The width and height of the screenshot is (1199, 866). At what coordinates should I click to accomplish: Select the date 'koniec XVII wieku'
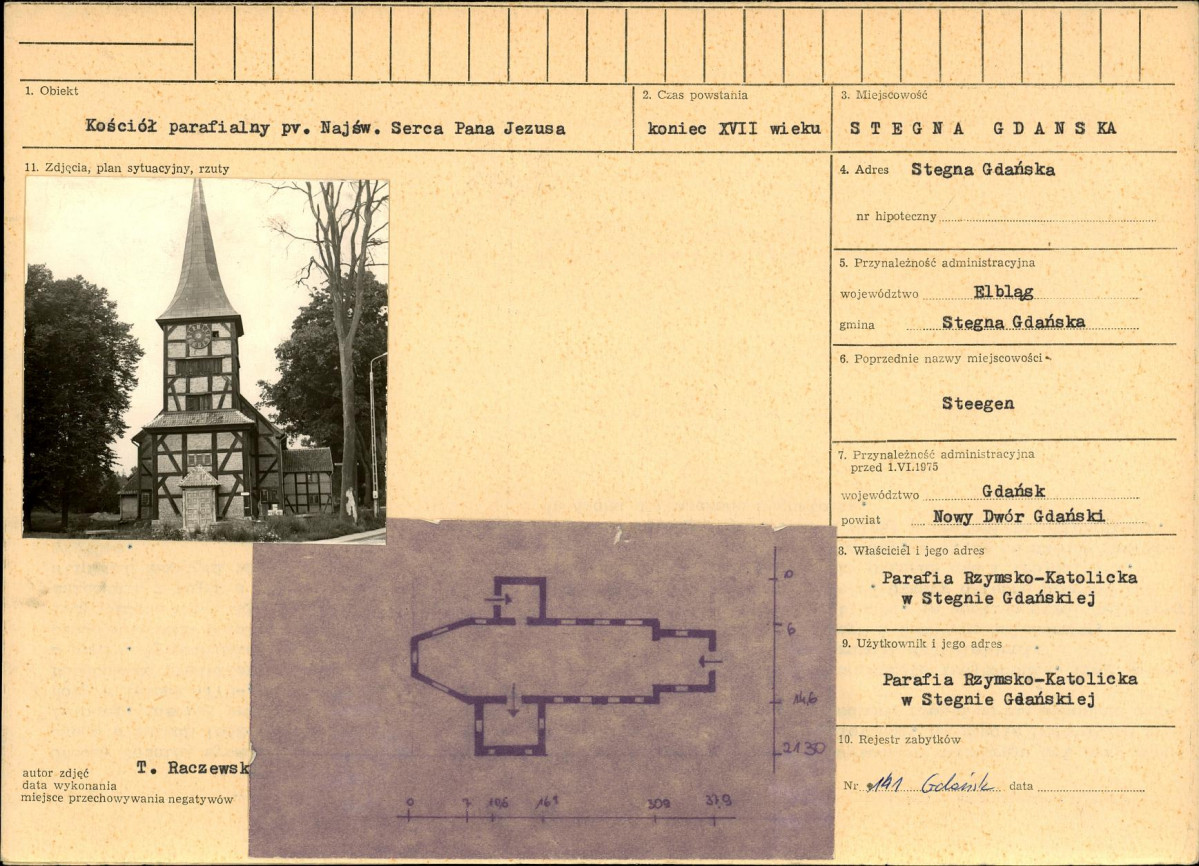click(734, 128)
